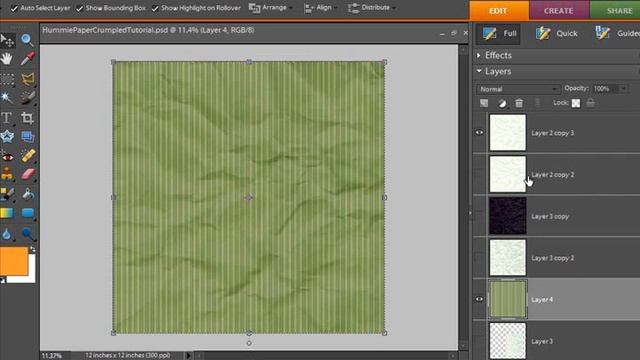
Task: Switch to Quick edit mode
Action: (x=556, y=33)
